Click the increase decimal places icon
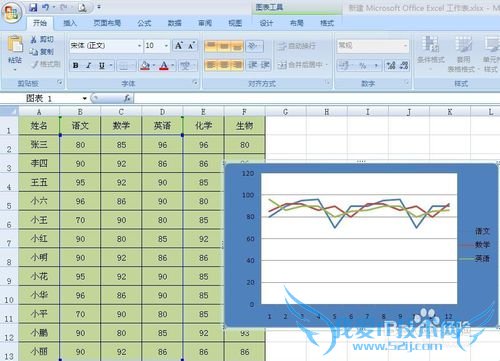This screenshot has height=361, width=500. (391, 65)
